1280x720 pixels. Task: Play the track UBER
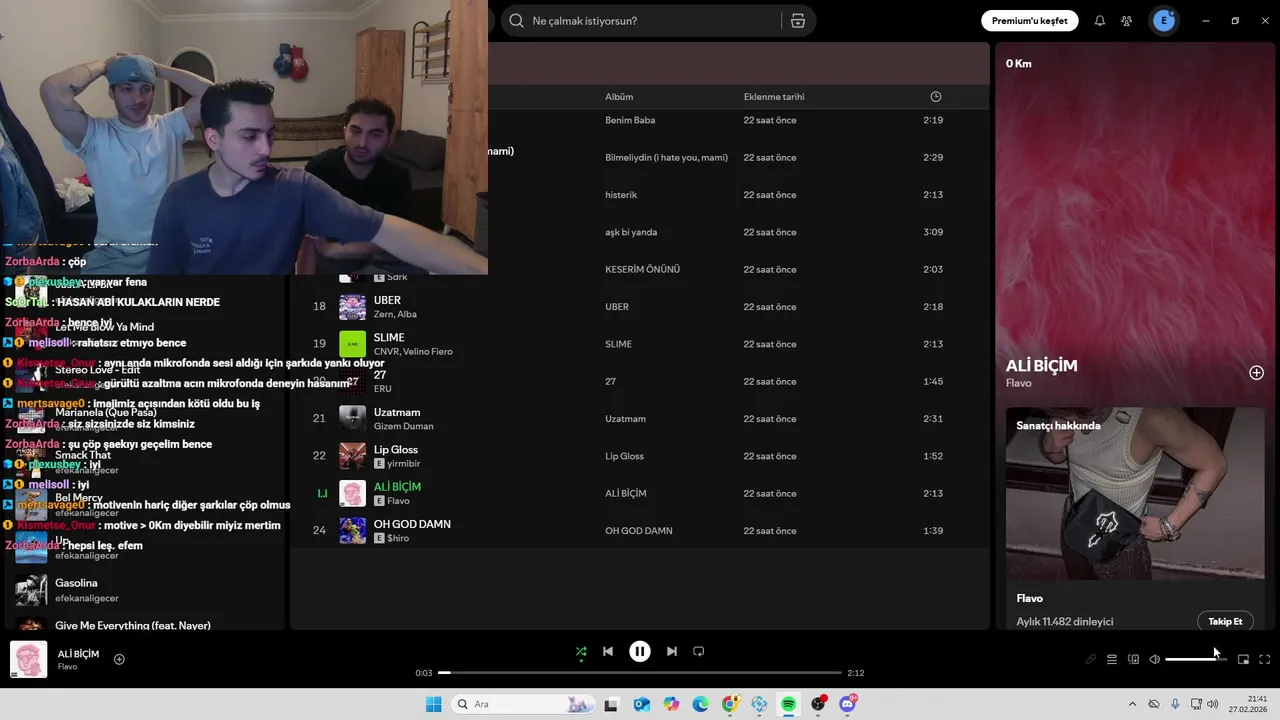pyautogui.click(x=387, y=300)
